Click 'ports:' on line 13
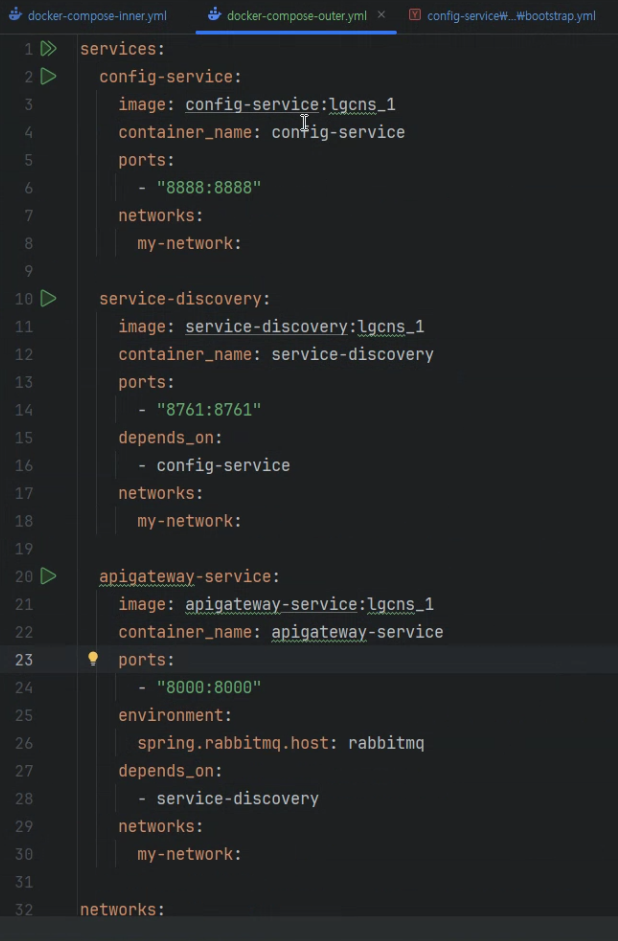 146,382
